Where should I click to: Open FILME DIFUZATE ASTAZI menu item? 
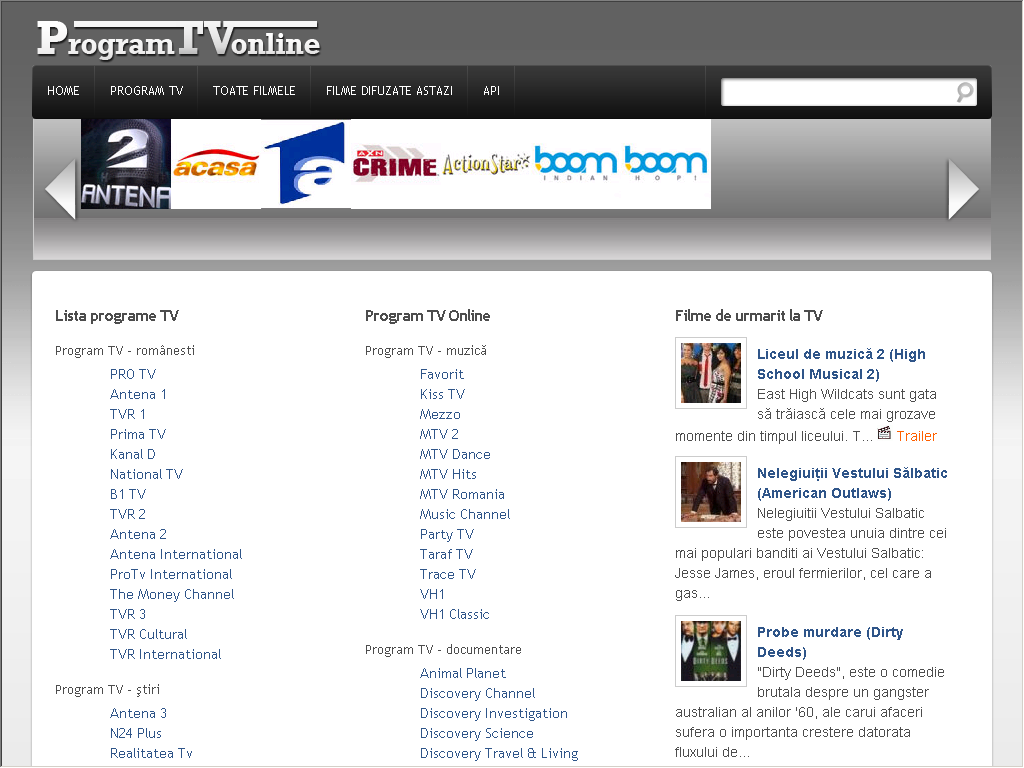pyautogui.click(x=389, y=91)
